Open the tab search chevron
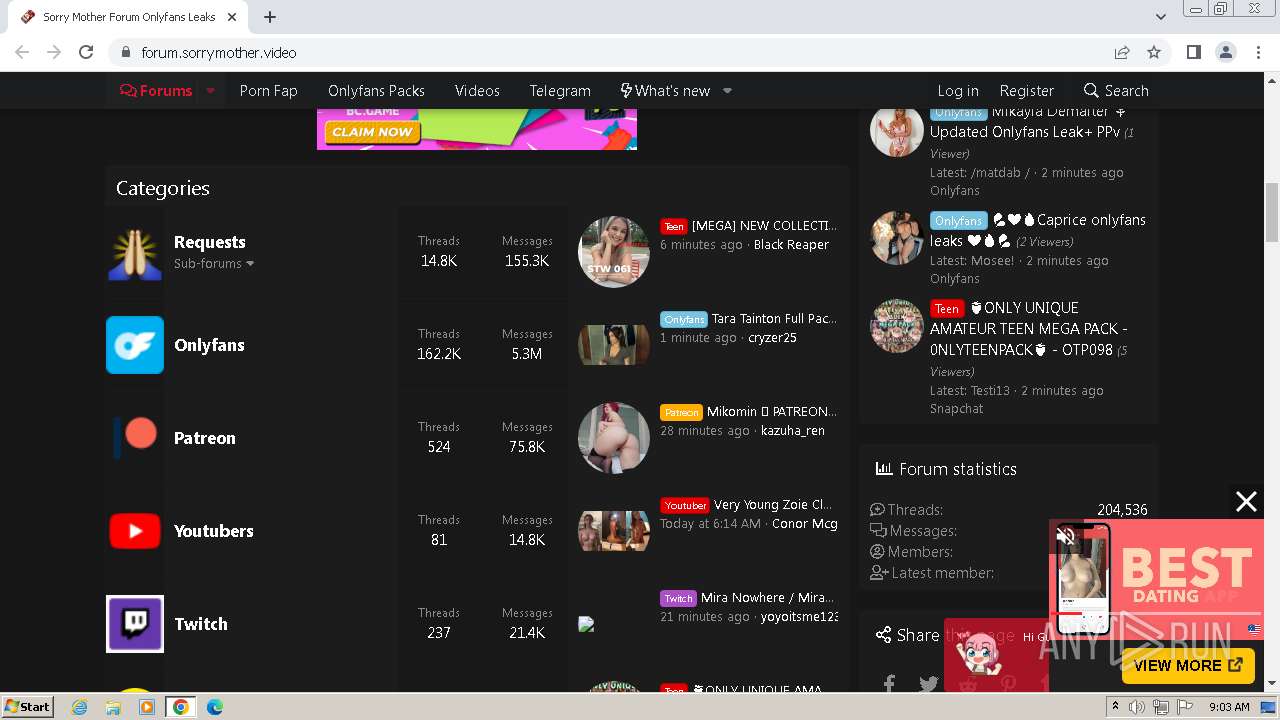1280x720 pixels. (1161, 17)
